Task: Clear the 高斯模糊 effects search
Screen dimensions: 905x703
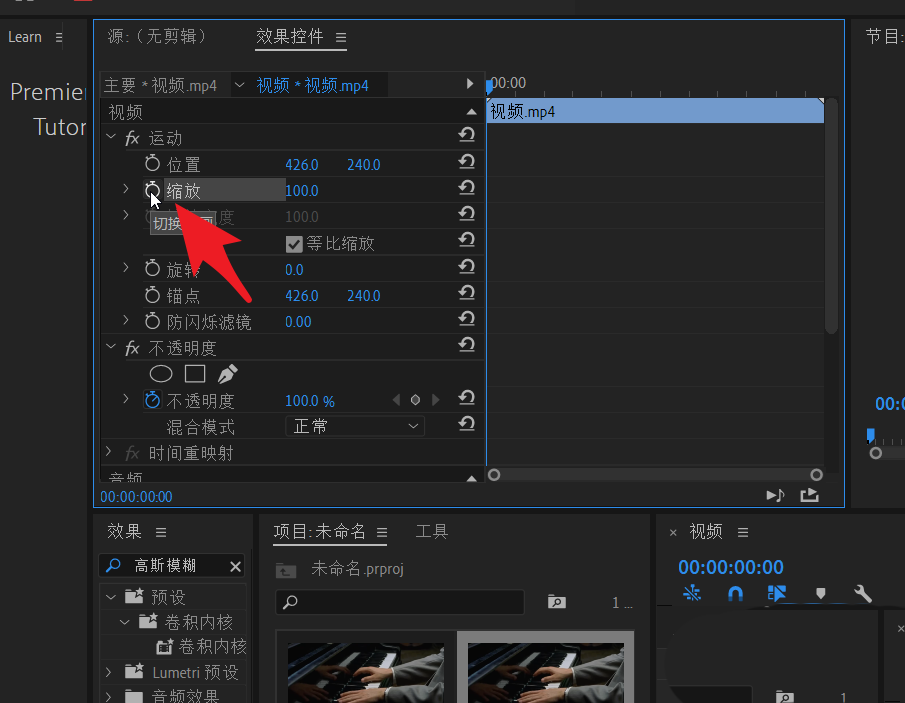Action: (x=235, y=567)
